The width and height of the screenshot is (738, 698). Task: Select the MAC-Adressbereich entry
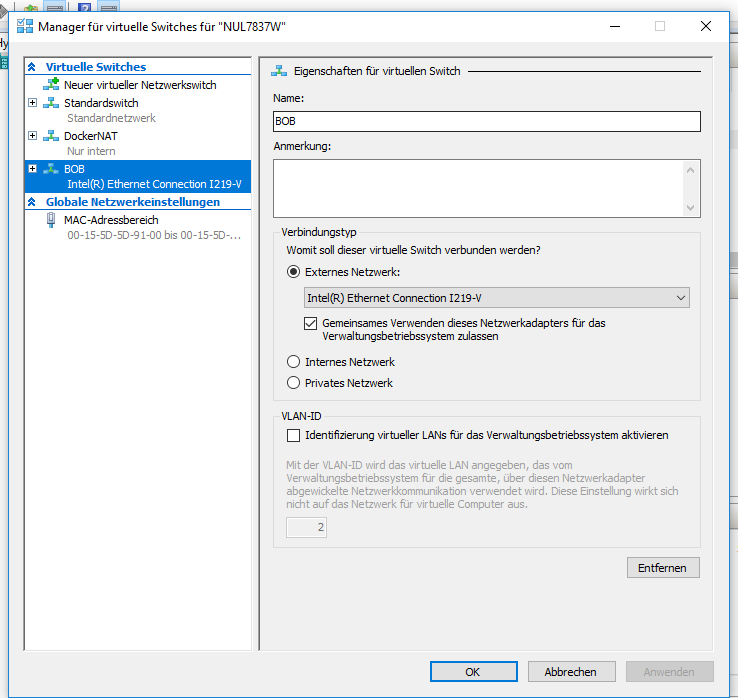(111, 220)
